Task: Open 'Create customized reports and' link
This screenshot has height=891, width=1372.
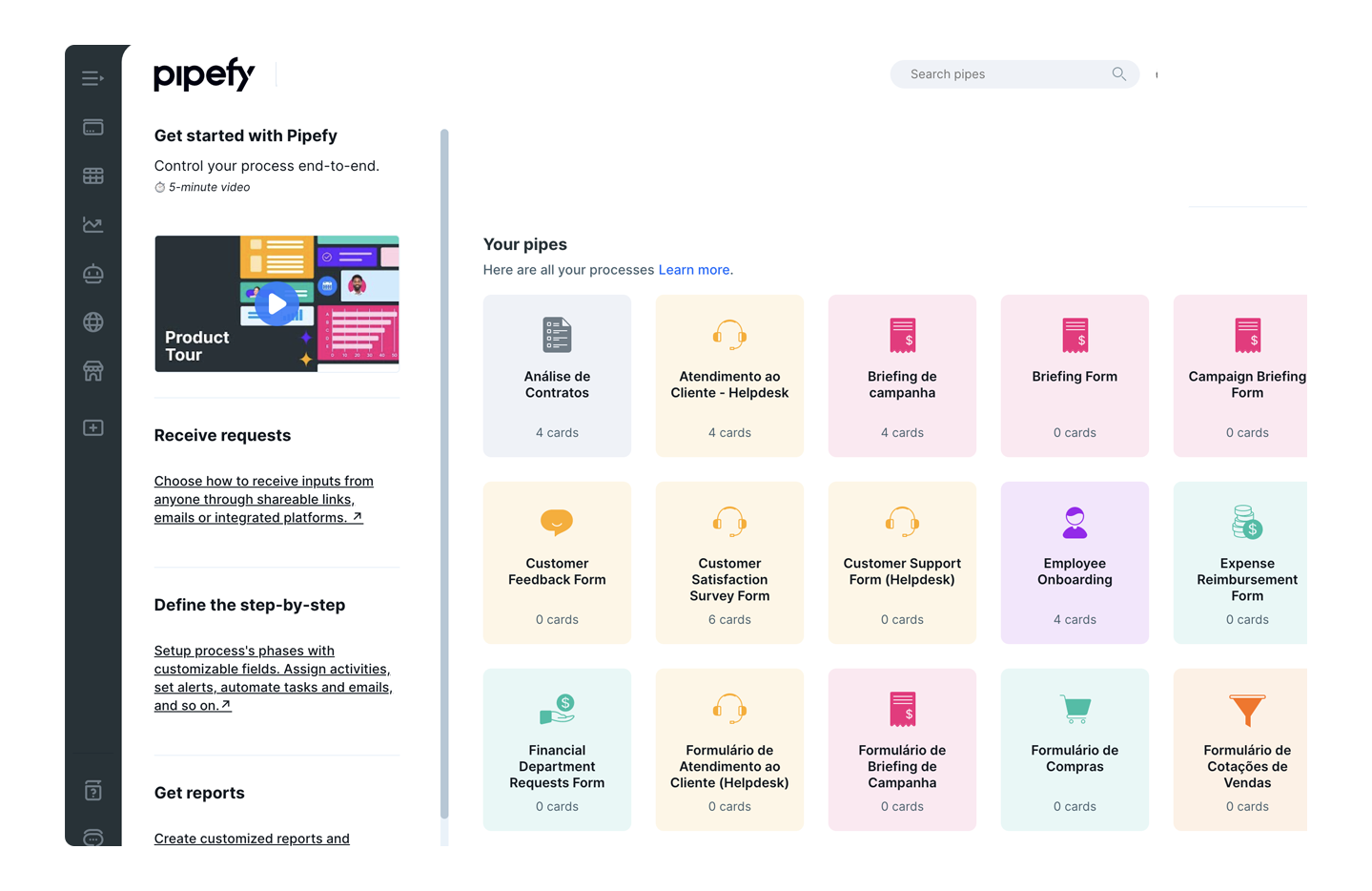Action: point(252,839)
